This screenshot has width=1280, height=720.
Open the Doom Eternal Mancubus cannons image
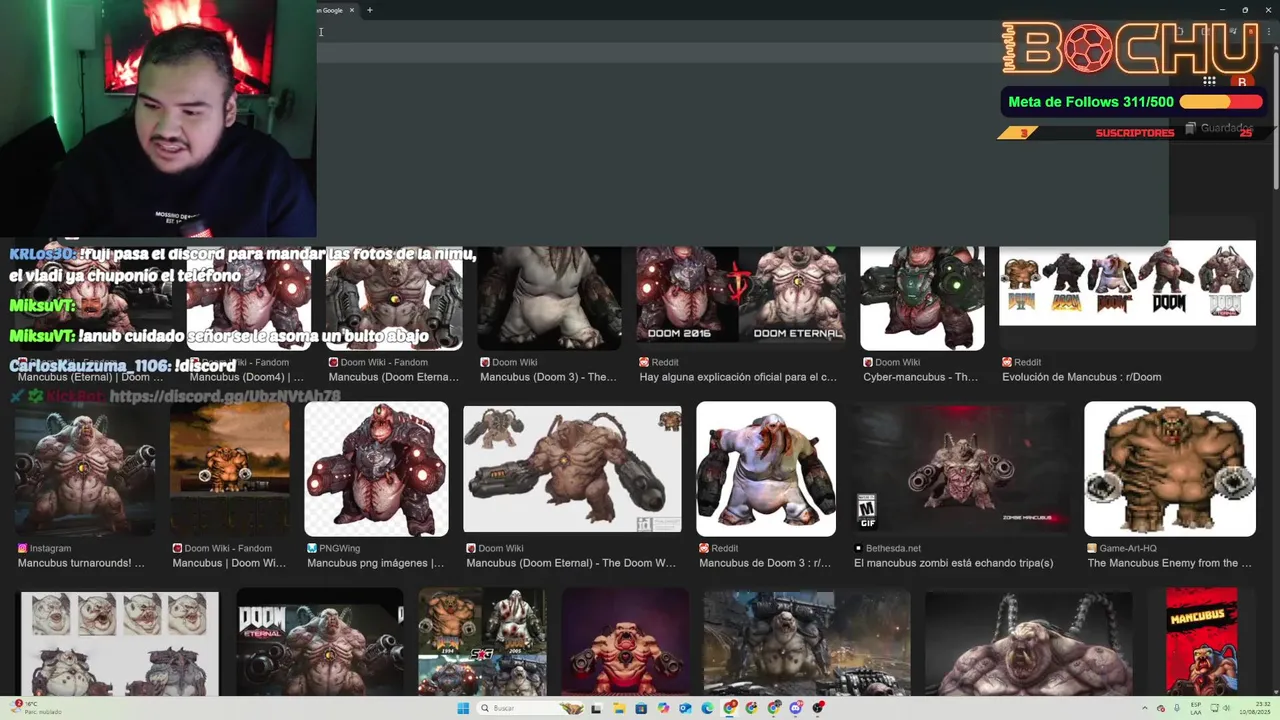coord(572,468)
